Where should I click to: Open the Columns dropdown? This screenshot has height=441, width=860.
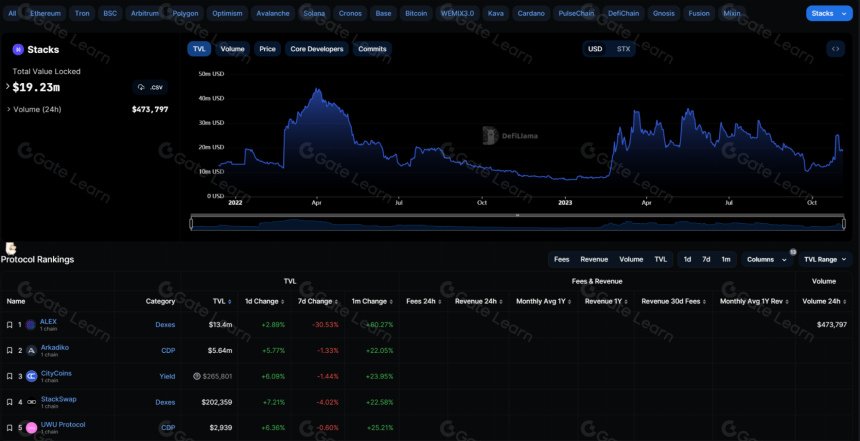(767, 259)
